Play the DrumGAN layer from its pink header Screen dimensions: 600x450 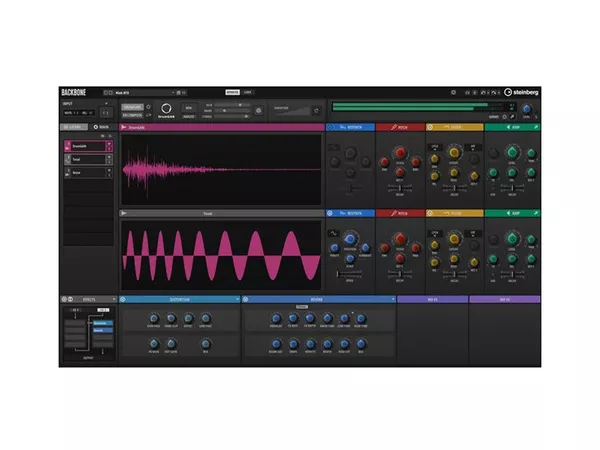(124, 127)
